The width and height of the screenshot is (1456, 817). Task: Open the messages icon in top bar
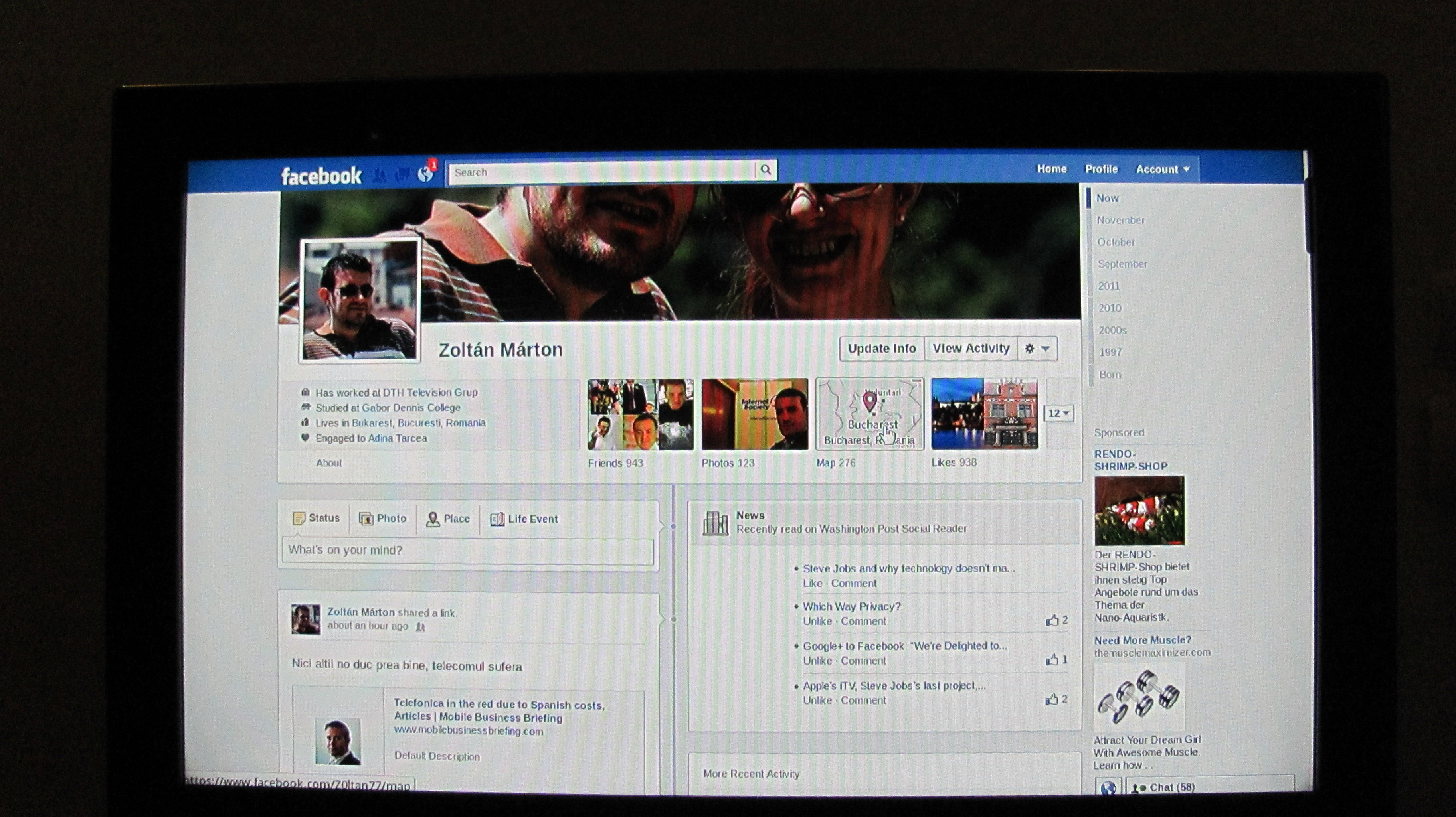(x=402, y=175)
